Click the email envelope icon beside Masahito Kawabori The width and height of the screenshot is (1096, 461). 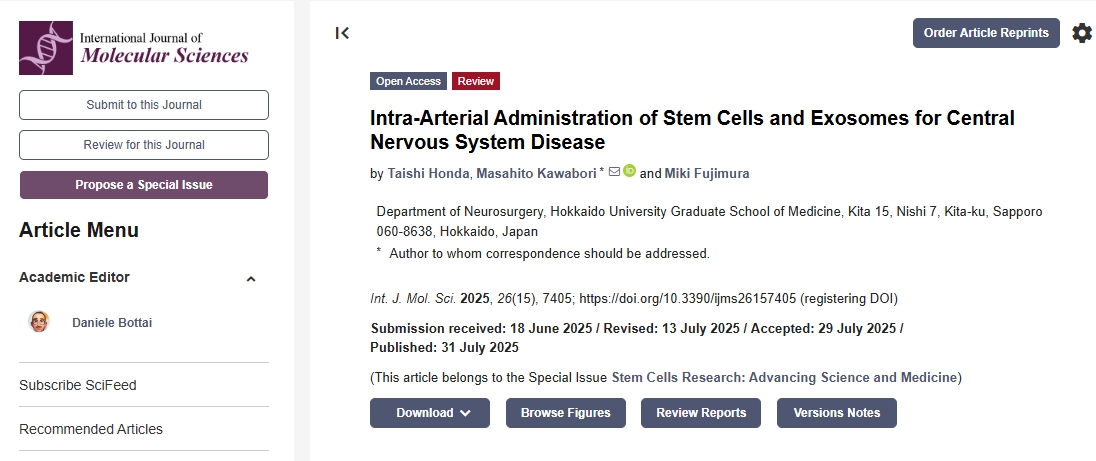point(614,172)
